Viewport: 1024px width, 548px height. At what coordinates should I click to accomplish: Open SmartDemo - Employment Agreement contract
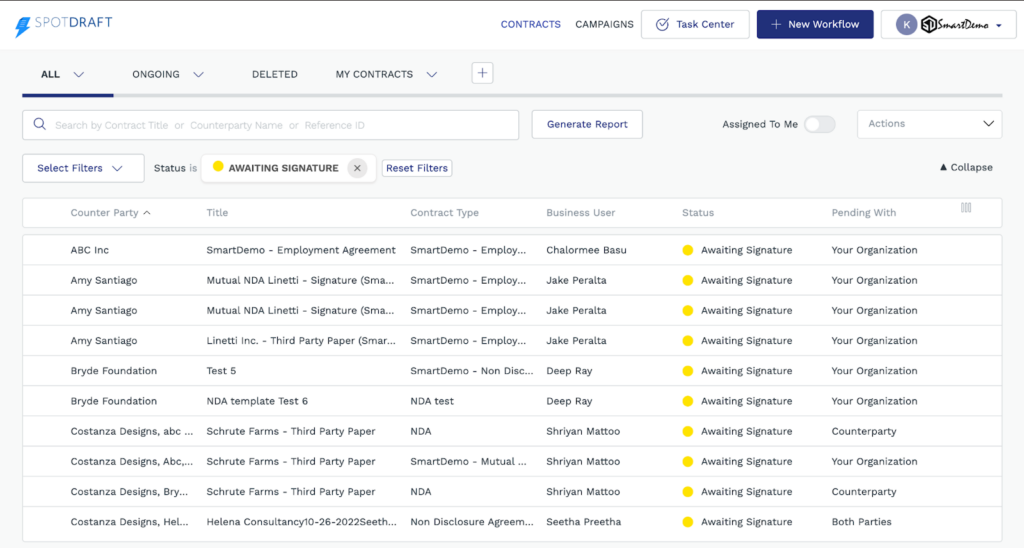pyautogui.click(x=300, y=250)
